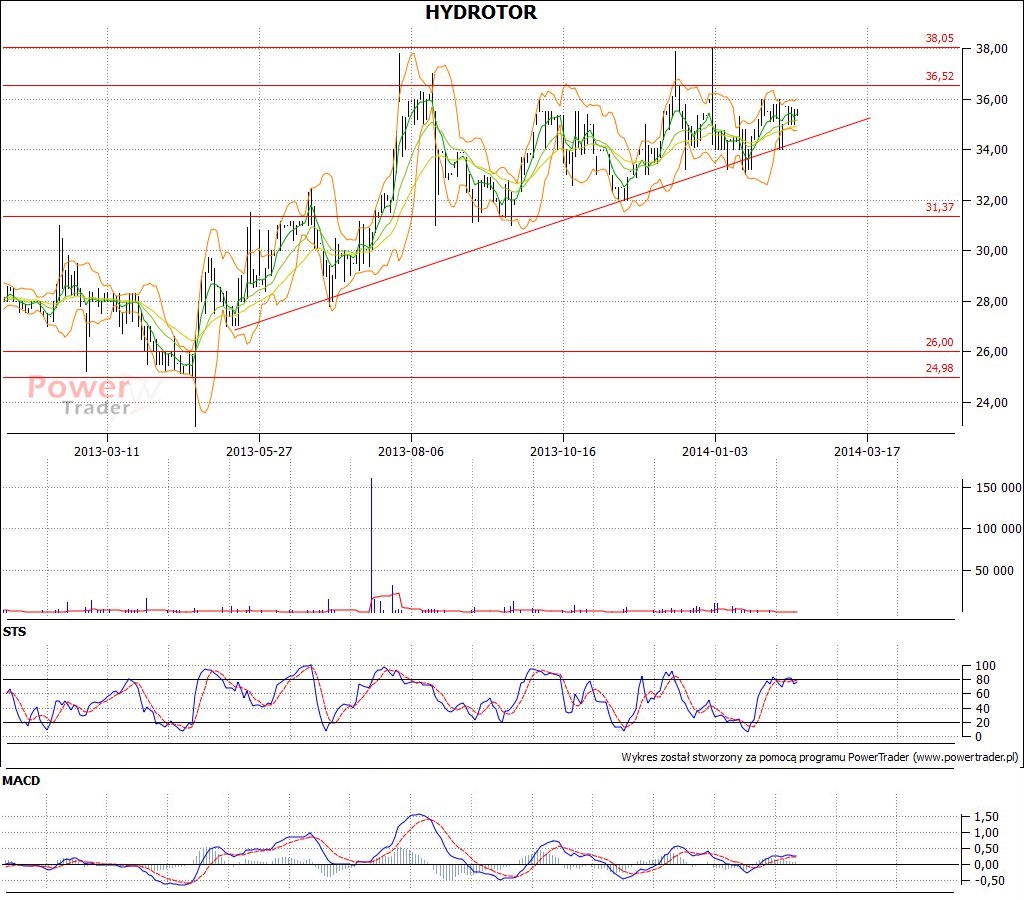Click the 100 000 volume axis value
The width and height of the screenshot is (1024, 900).
(x=998, y=529)
